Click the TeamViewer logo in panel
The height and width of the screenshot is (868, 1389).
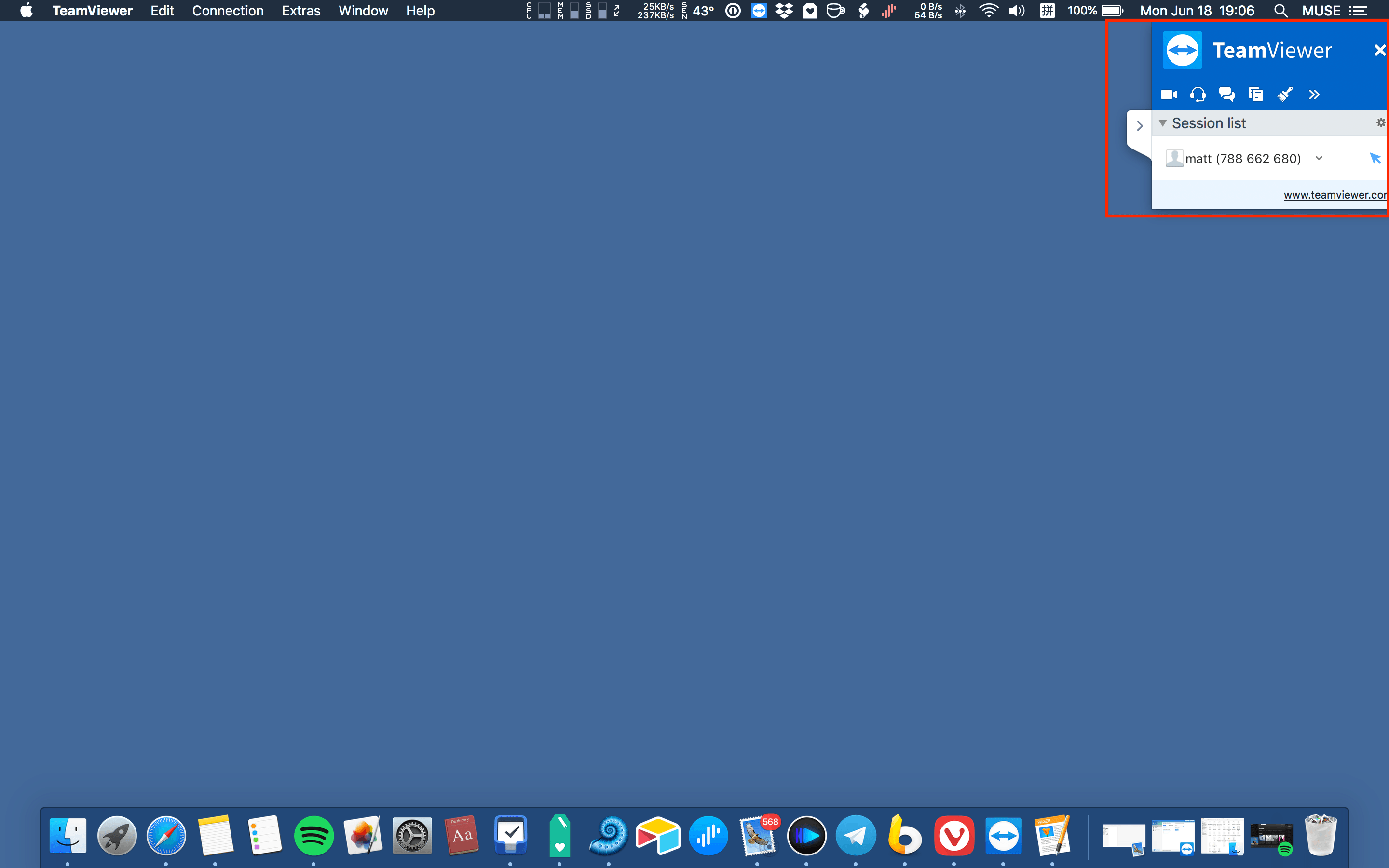(x=1183, y=51)
